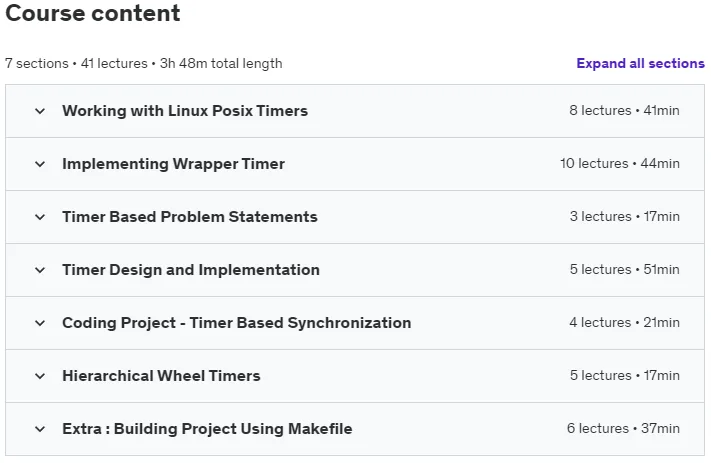Screen dimensions: 711x463
Task: Click the 5 lectures • 51min label
Action: click(x=624, y=270)
